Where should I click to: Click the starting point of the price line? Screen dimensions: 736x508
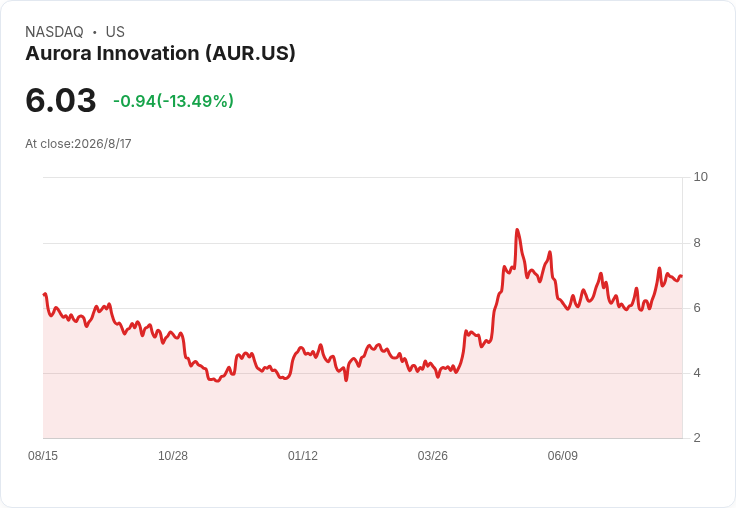(x=44, y=294)
